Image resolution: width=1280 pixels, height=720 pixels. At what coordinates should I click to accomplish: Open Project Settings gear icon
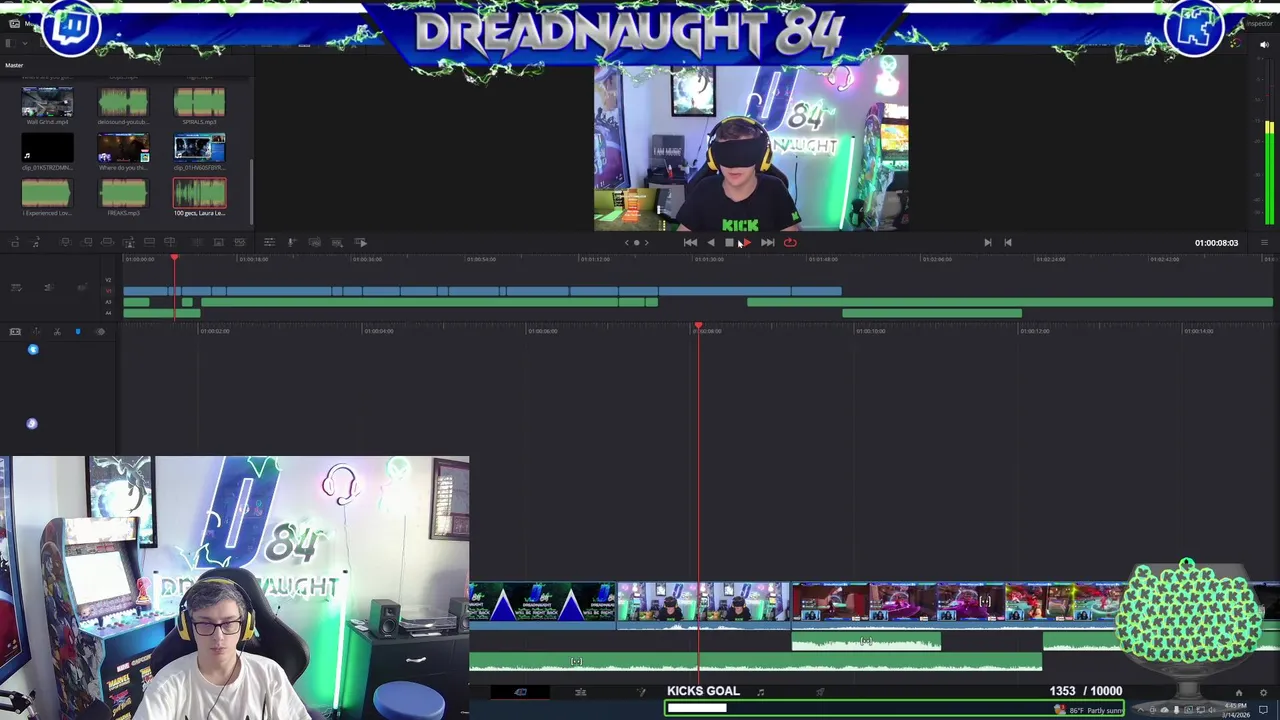pyautogui.click(x=1264, y=693)
